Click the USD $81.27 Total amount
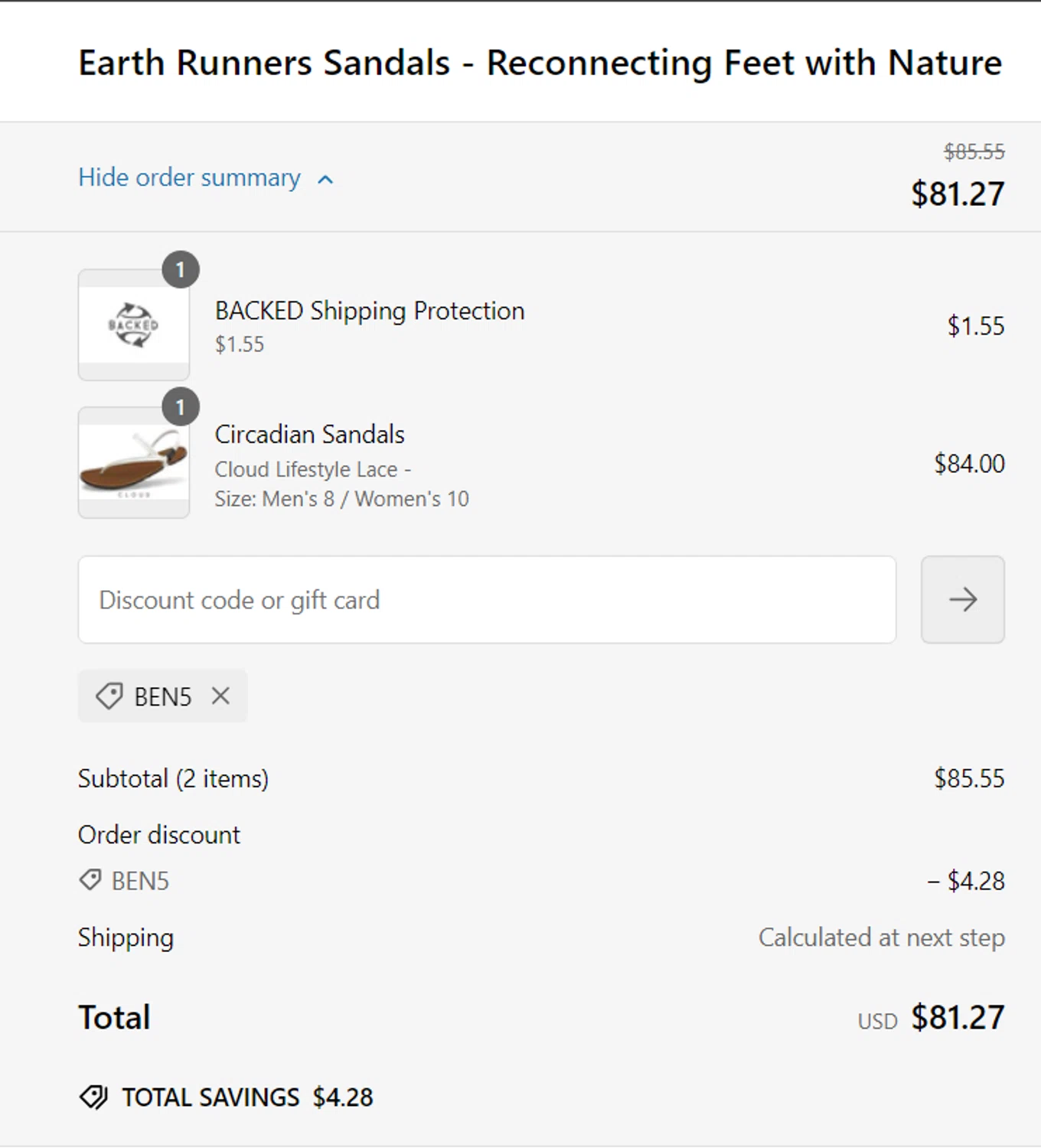The height and width of the screenshot is (1148, 1041). coord(931,1018)
